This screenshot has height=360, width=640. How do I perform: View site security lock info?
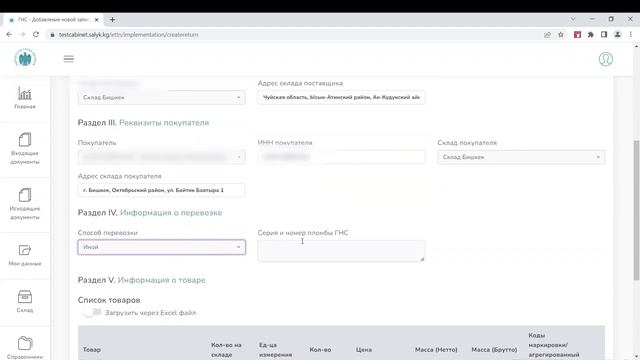pyautogui.click(x=52, y=35)
